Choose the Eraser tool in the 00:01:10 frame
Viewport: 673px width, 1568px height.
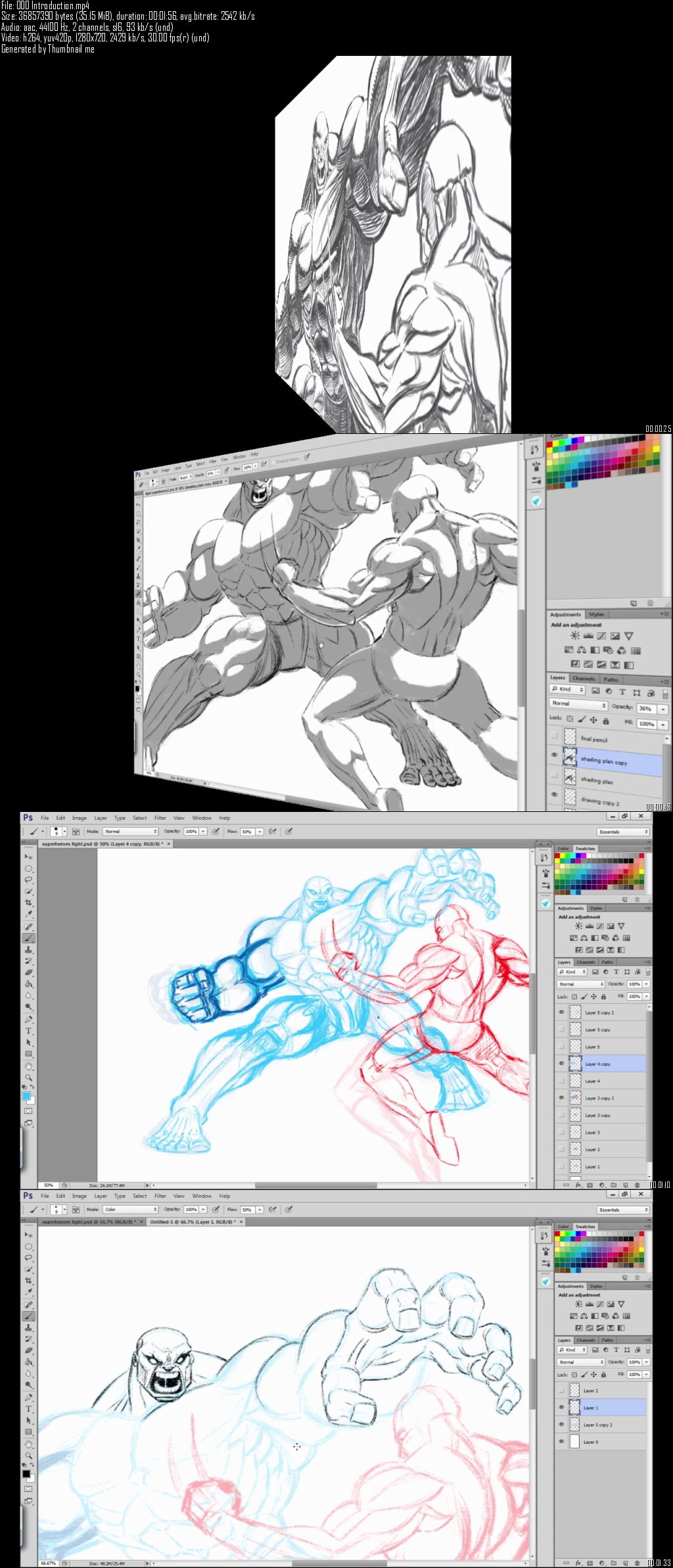coord(29,973)
